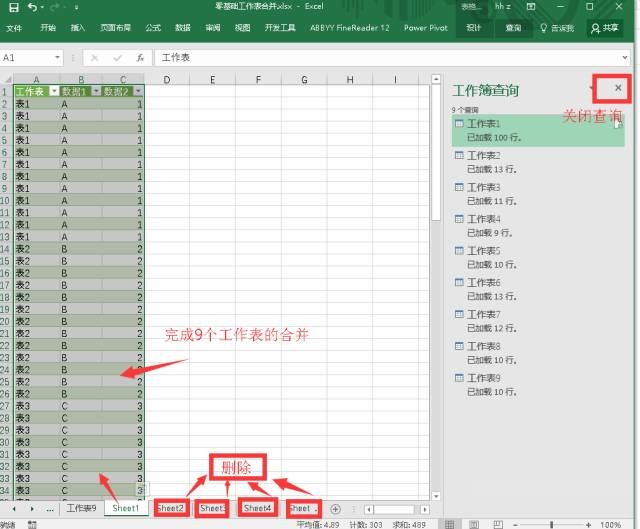Open the Power Pivot tab
640x529 pixels.
point(426,28)
